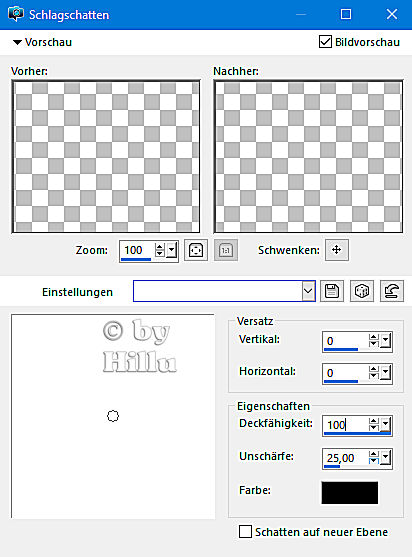
Task: Collapse the Vorschau preview section
Action: (17, 42)
